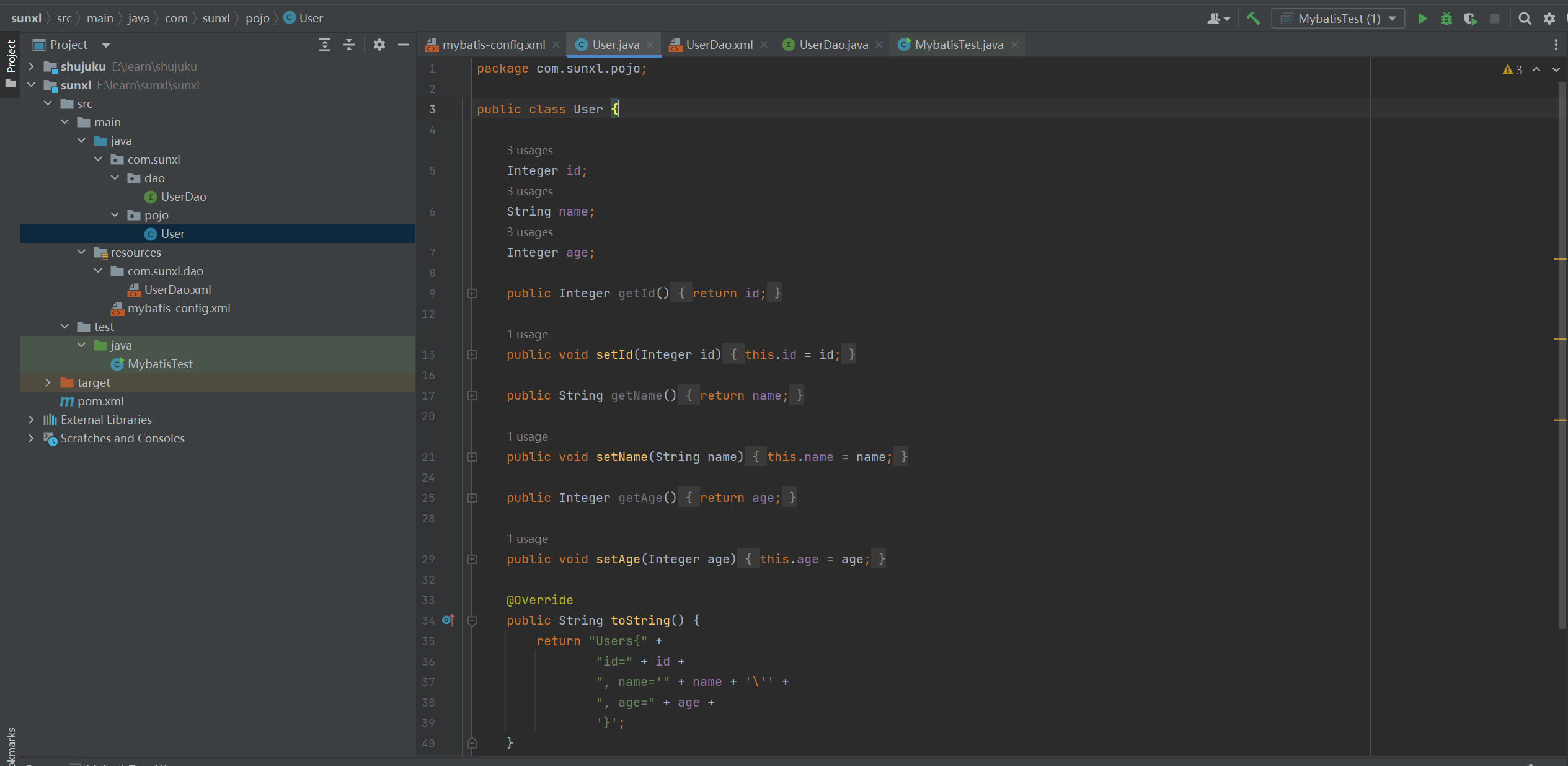Click override gutter icon beside toString
Screen dimensions: 1568x766
click(448, 620)
